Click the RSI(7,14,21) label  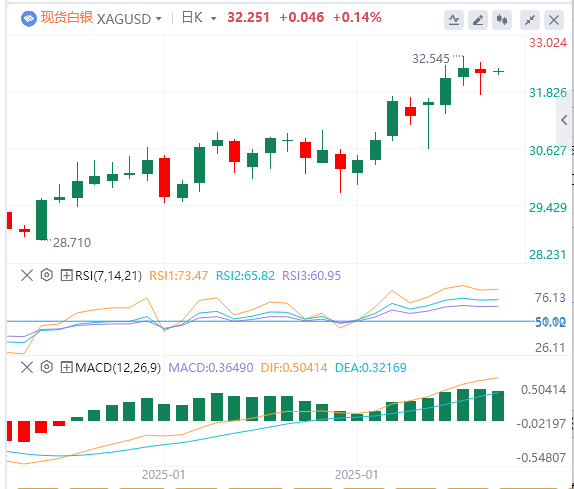click(108, 276)
